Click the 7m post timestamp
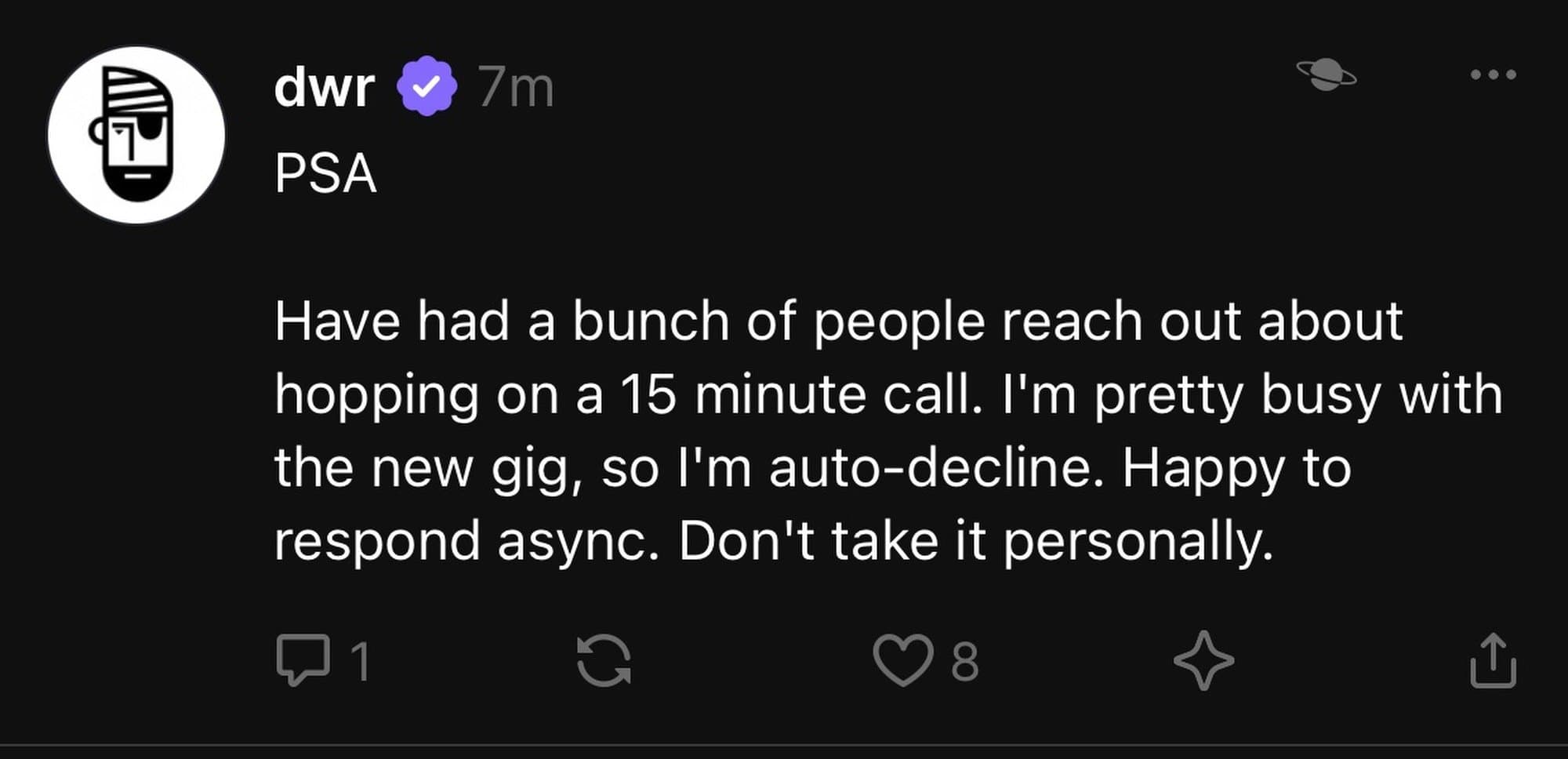 (x=516, y=86)
